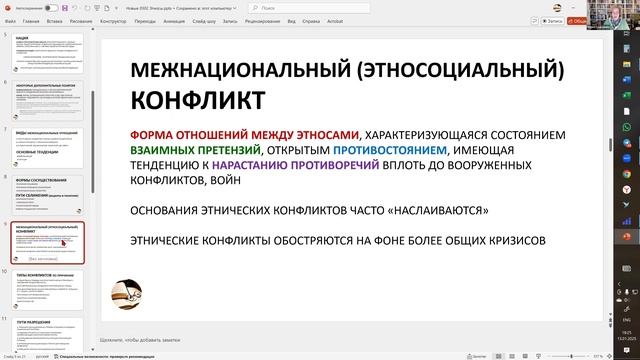Image resolution: width=640 pixels, height=360 pixels.
Task: Click the slide panel scrollbar thumb
Action: [x=93, y=142]
